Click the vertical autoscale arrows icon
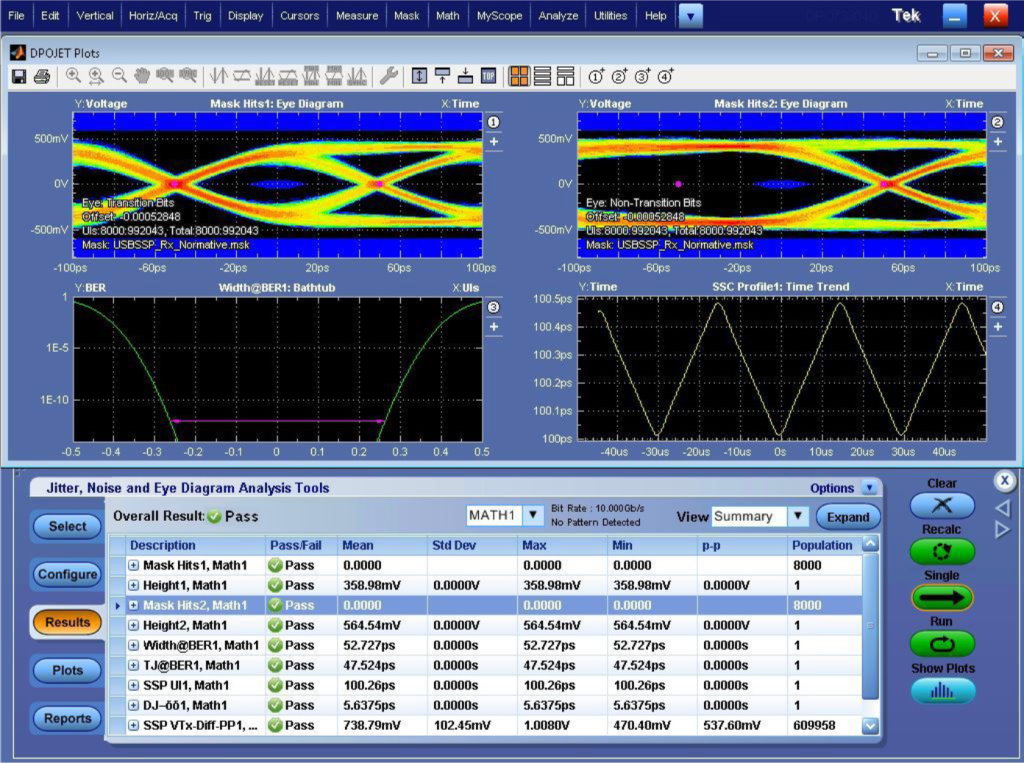The image size is (1024, 763). [x=419, y=76]
